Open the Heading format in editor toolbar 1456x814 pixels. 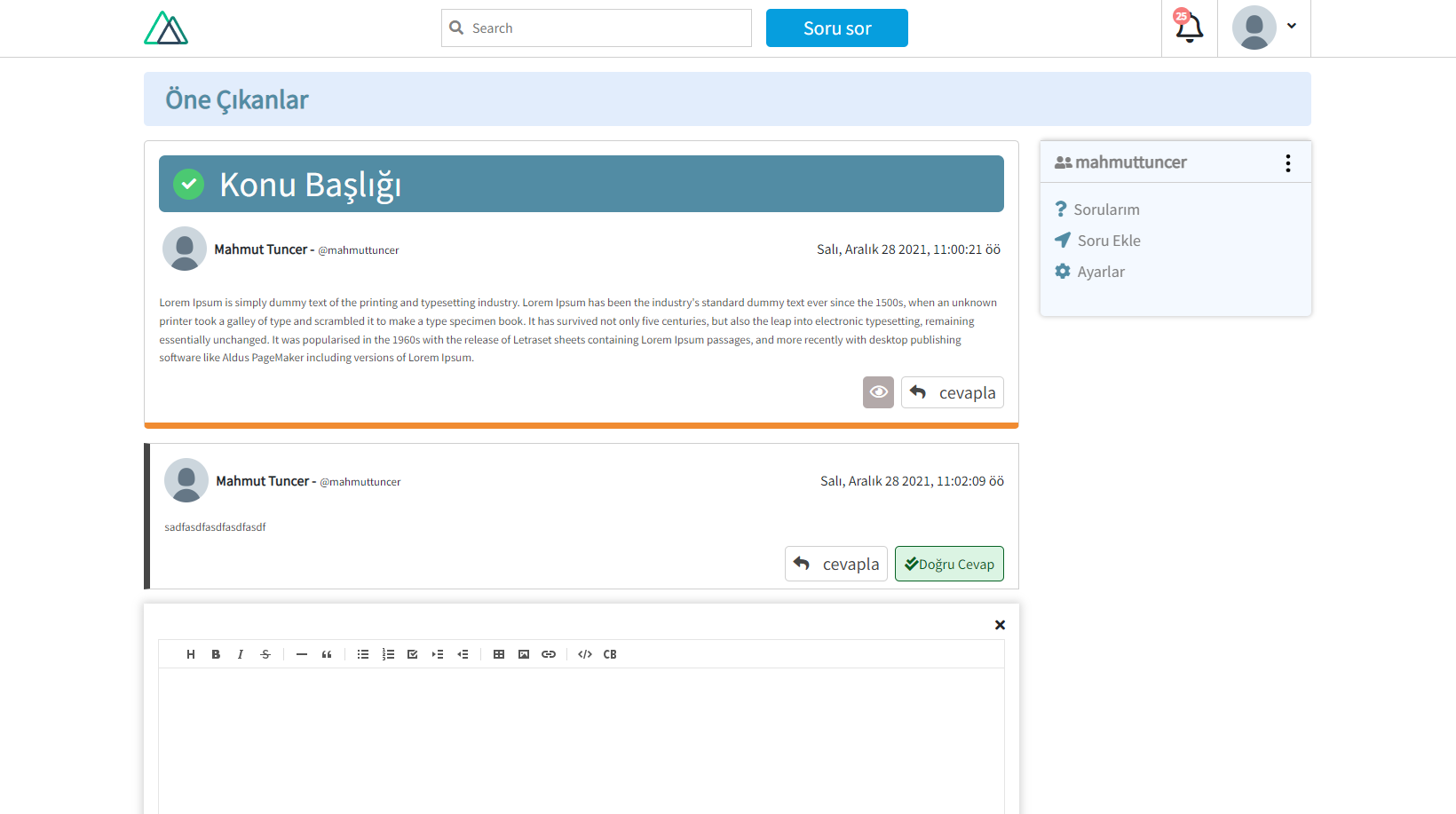tap(191, 654)
